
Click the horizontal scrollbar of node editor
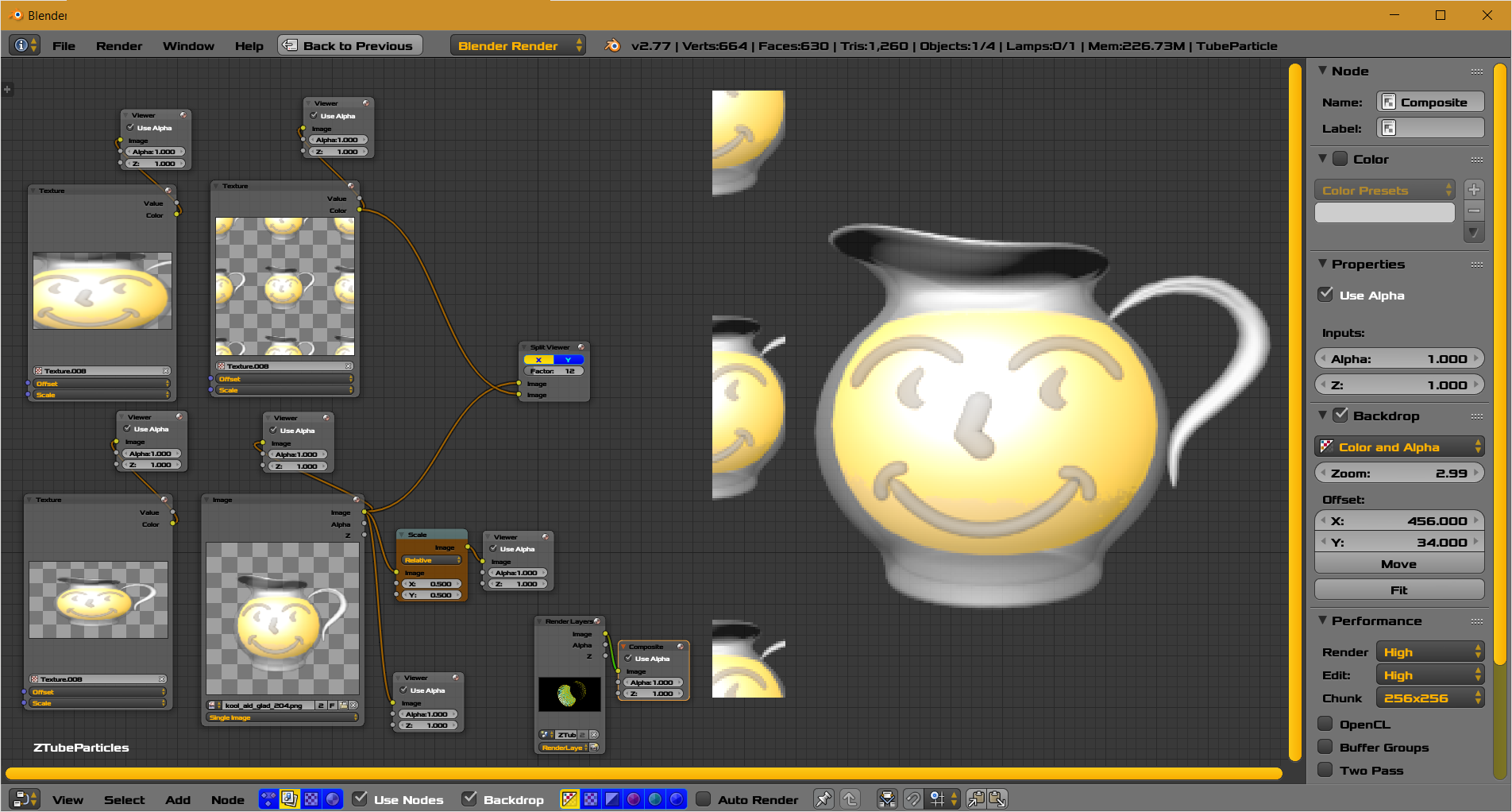643,773
